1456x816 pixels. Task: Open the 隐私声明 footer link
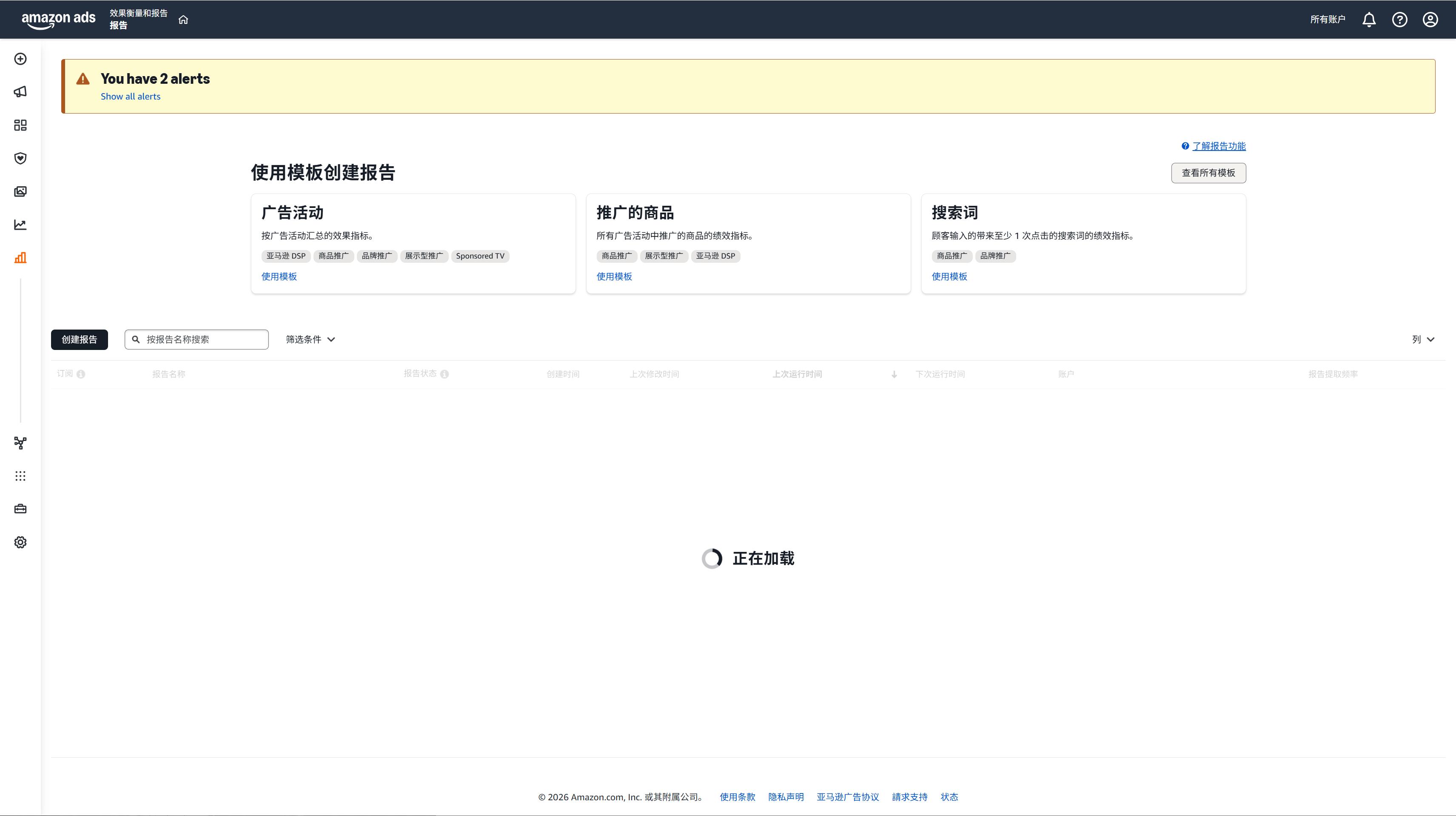coord(786,797)
